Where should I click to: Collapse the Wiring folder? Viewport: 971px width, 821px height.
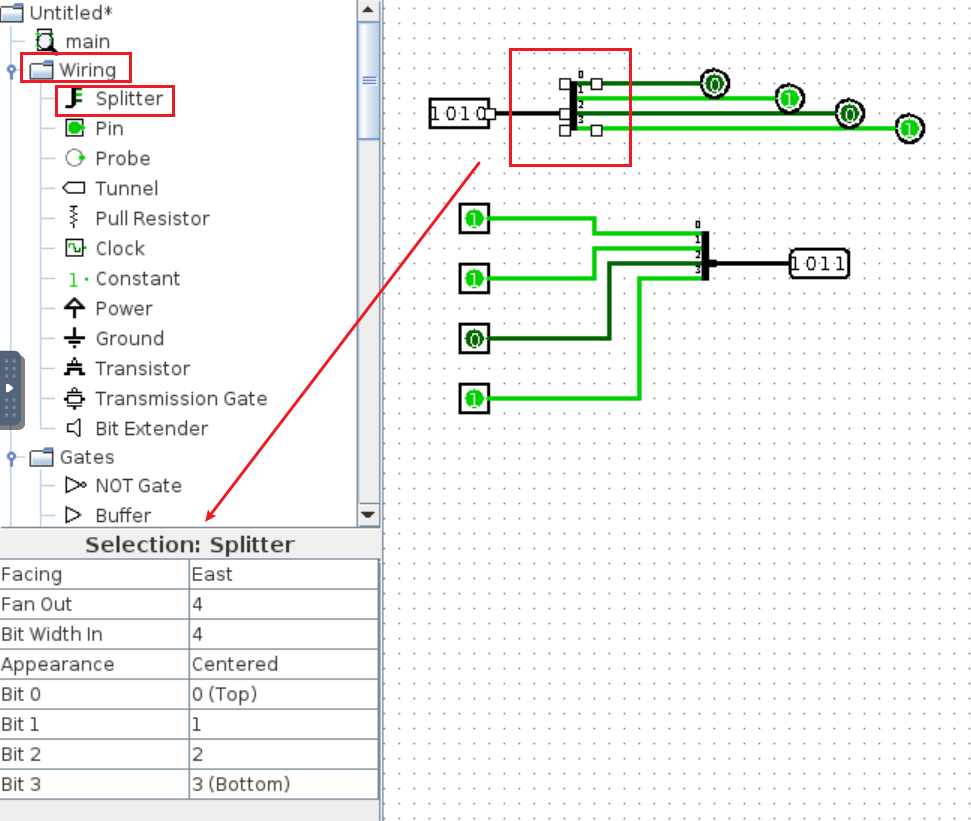pos(12,70)
